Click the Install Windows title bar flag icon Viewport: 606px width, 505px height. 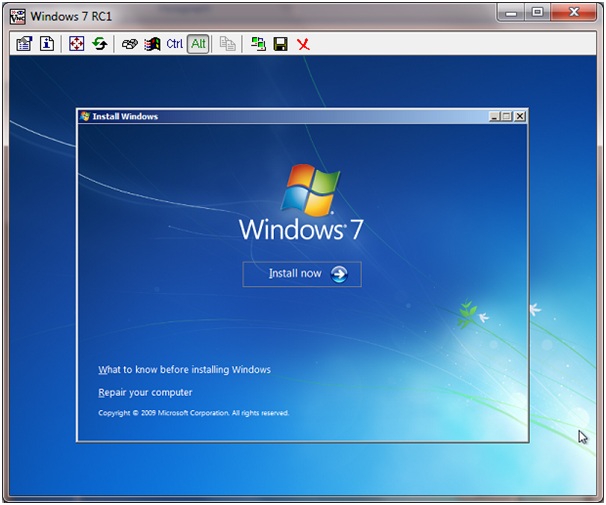pos(85,116)
